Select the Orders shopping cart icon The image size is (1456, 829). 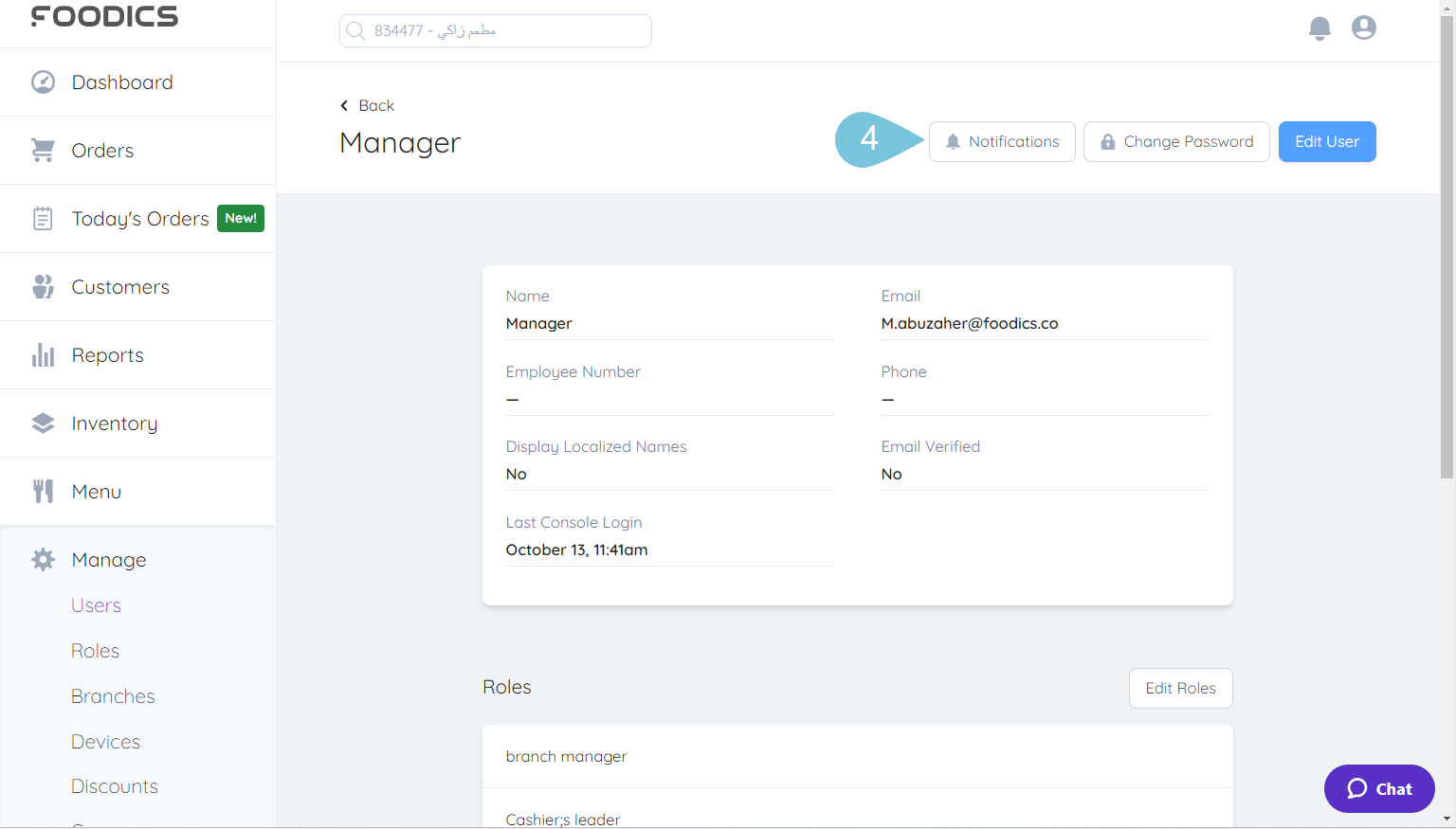tap(43, 150)
